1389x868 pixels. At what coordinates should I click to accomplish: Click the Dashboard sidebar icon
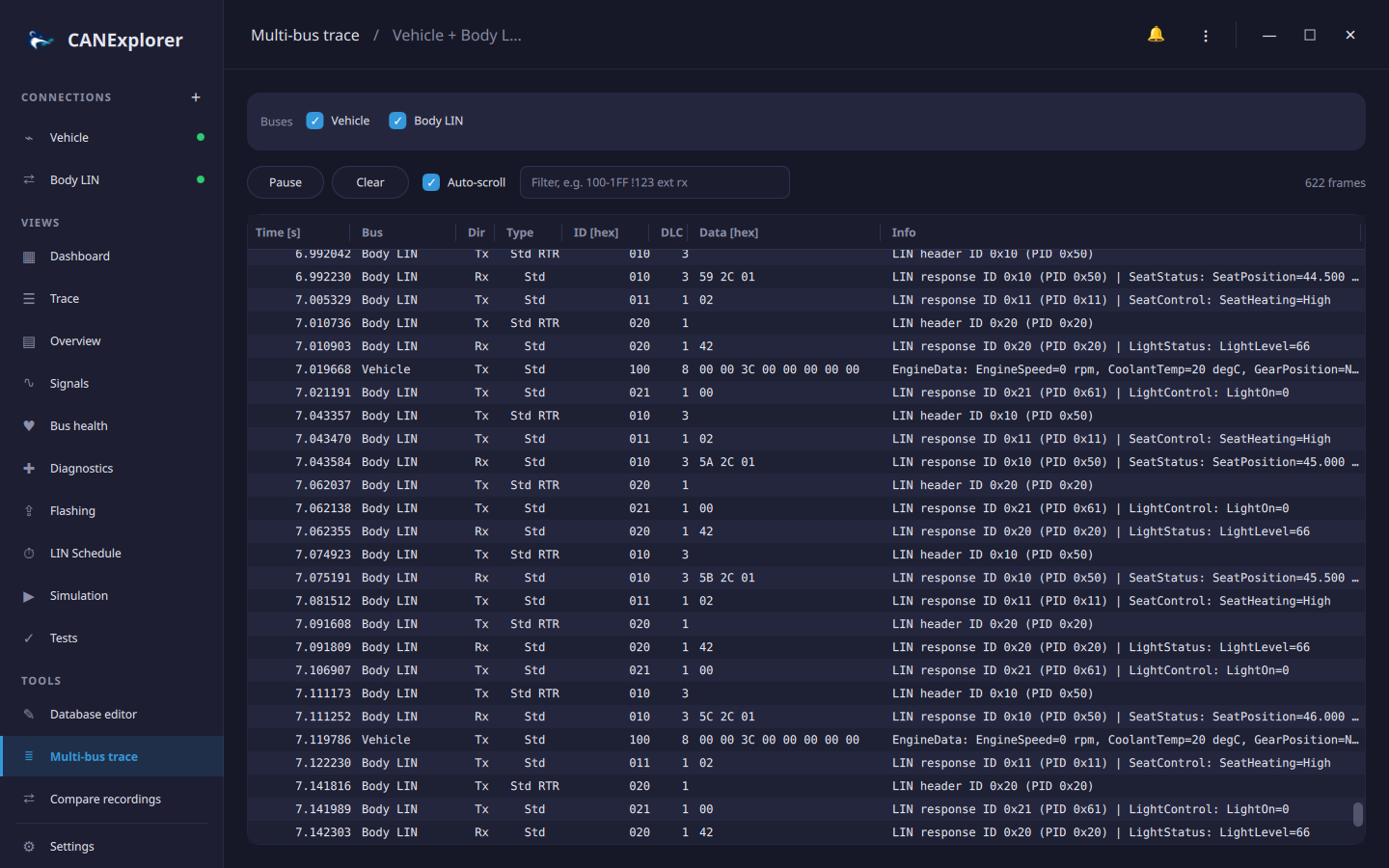click(x=29, y=257)
